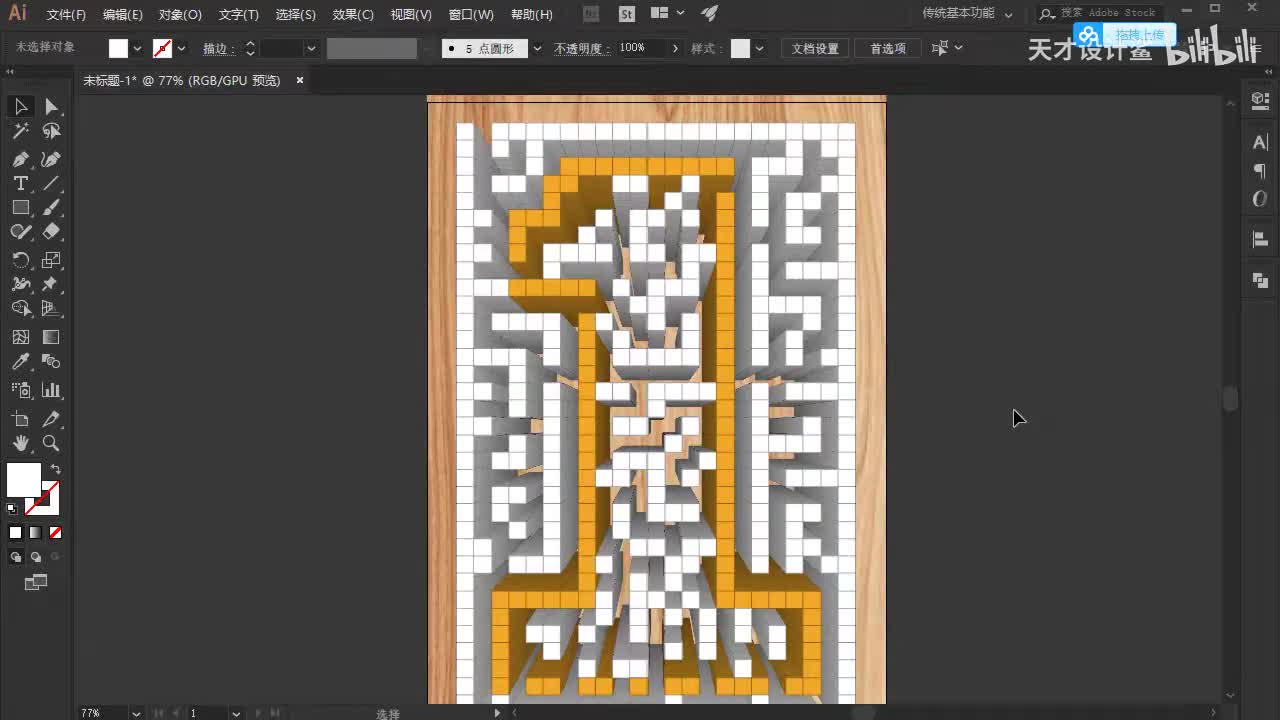Pick the Slice tool
1280x720 pixels.
[51, 419]
